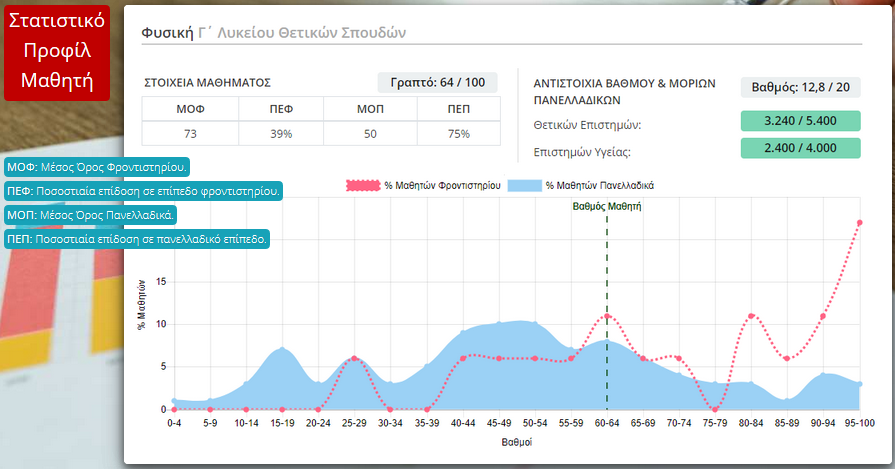Screen dimensions: 895x469
Task: Click the pink data point at 80-84
Action: coord(751,316)
